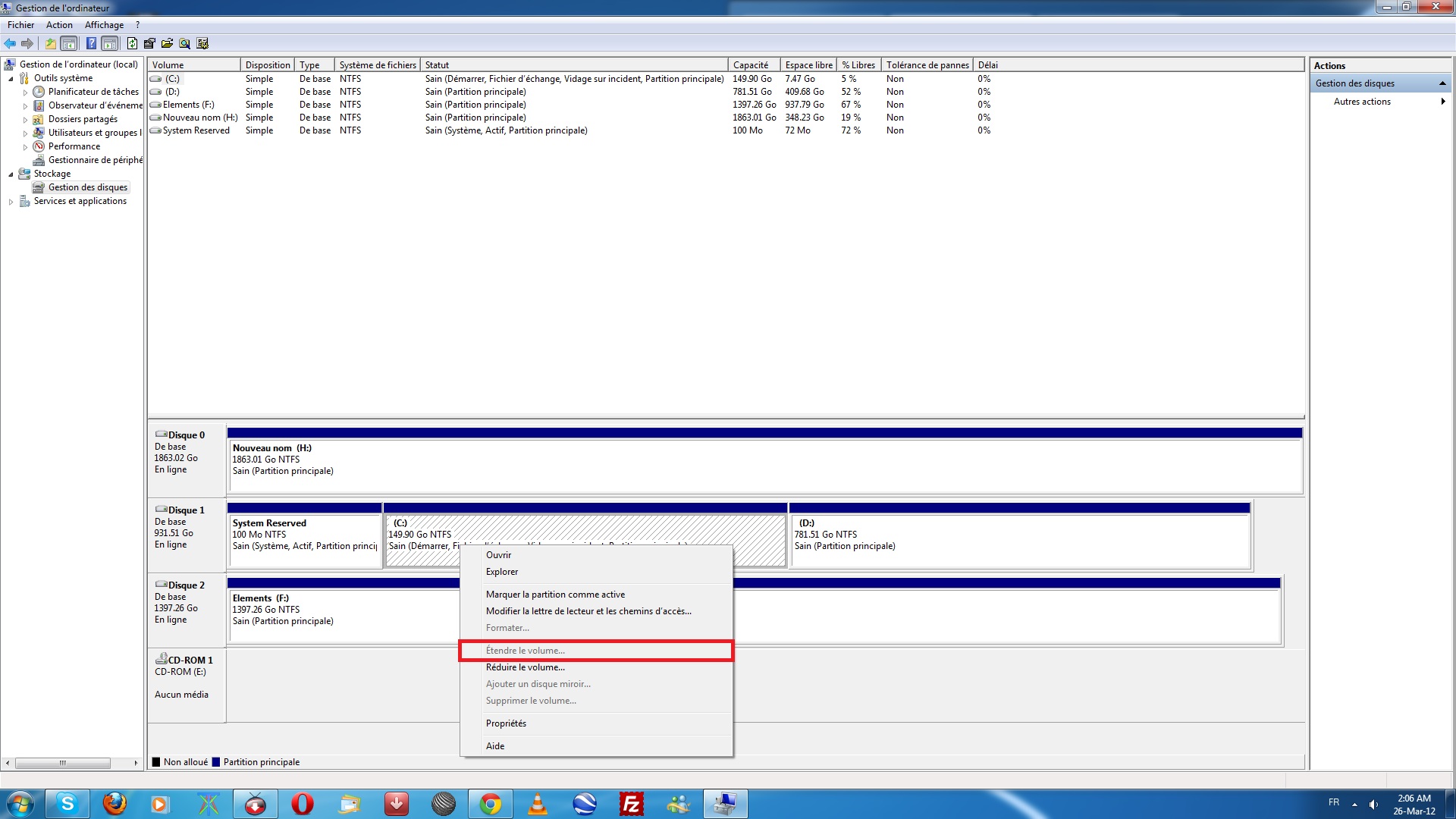Collapse the Gestion des disques actions section
Image resolution: width=1456 pixels, height=819 pixels.
(x=1442, y=83)
